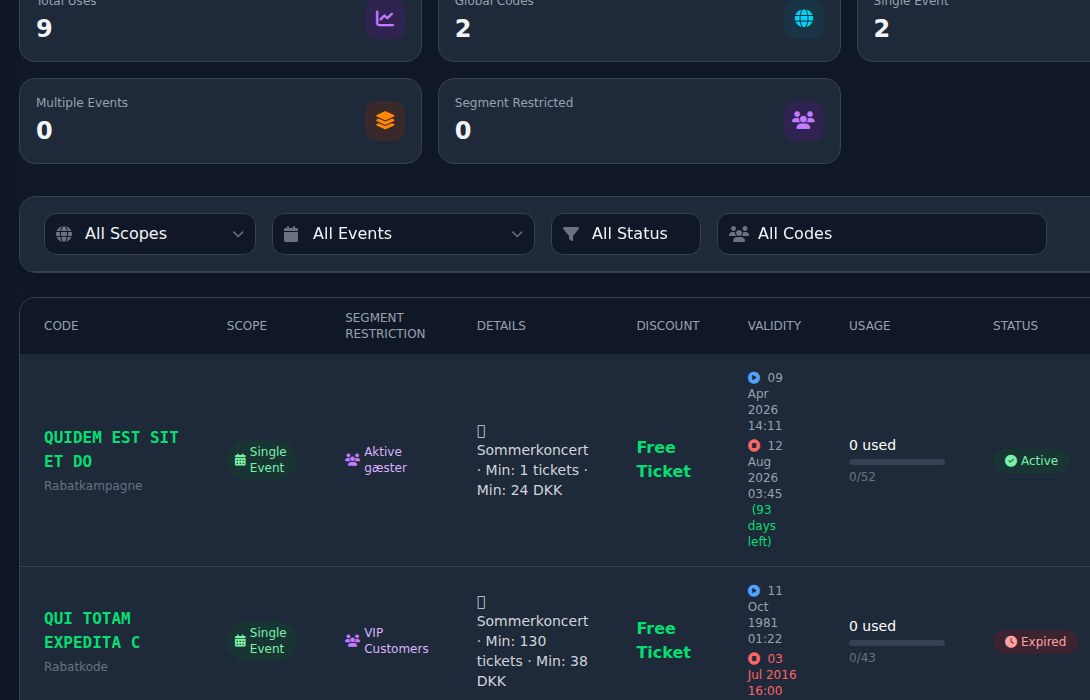Click people icon beside Aktive gæster
The image size is (1090, 700).
(x=352, y=460)
